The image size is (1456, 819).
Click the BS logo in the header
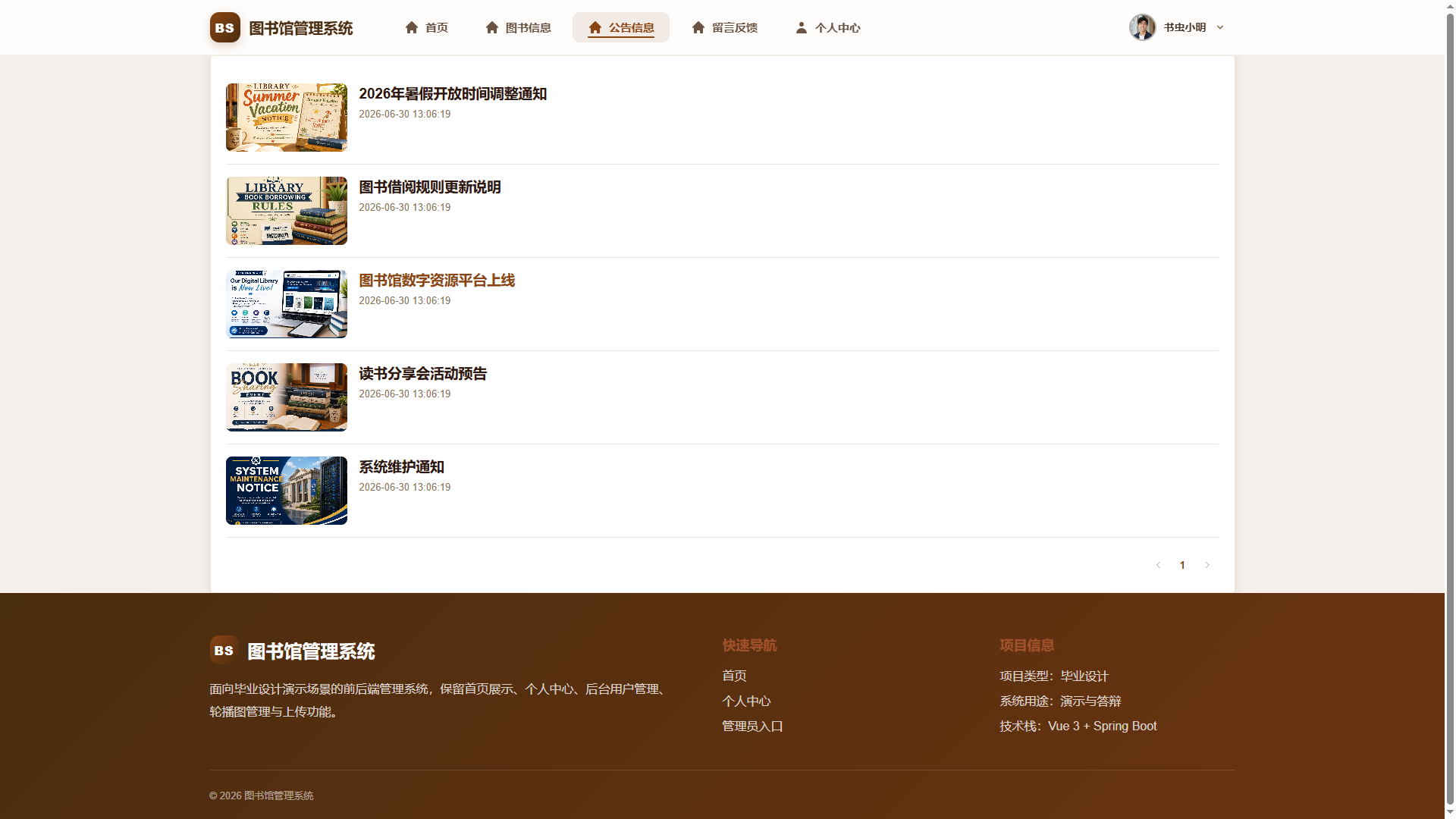tap(225, 27)
